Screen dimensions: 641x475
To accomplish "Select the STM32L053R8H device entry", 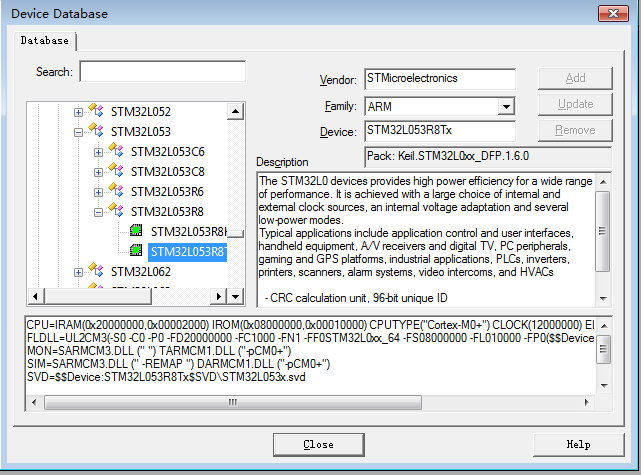I will coord(188,232).
